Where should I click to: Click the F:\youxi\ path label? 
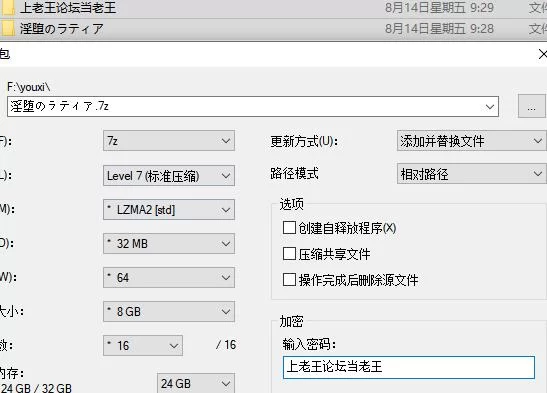coord(29,87)
